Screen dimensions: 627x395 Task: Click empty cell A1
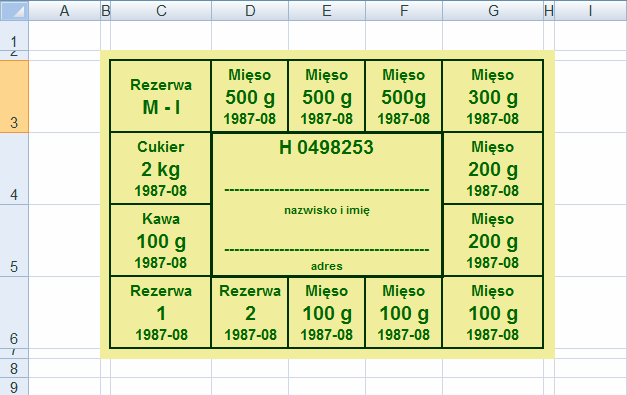64,36
